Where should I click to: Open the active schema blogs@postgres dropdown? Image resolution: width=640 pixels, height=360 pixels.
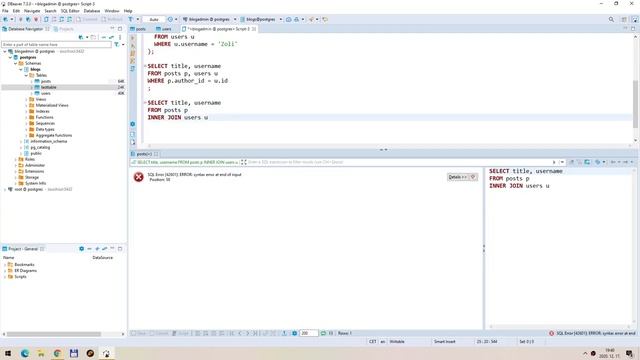click(260, 19)
